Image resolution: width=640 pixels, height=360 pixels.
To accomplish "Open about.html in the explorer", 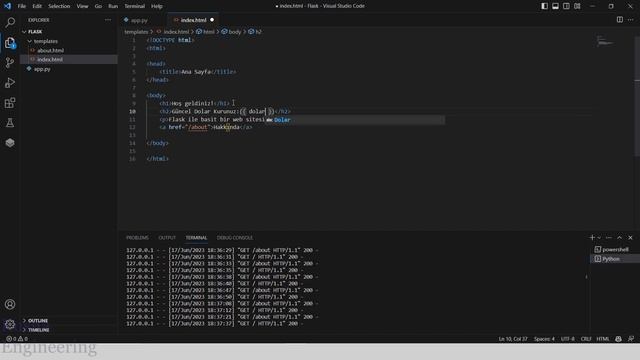I will click(x=69, y=50).
